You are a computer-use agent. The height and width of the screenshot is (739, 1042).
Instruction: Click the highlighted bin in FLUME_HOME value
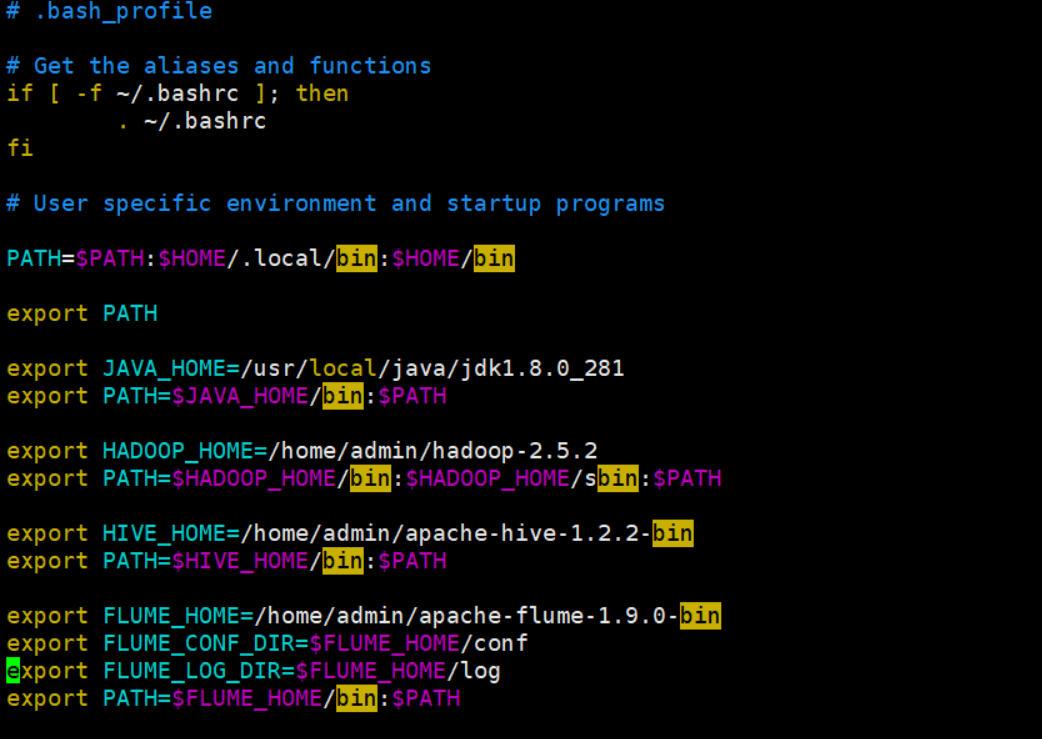[699, 615]
